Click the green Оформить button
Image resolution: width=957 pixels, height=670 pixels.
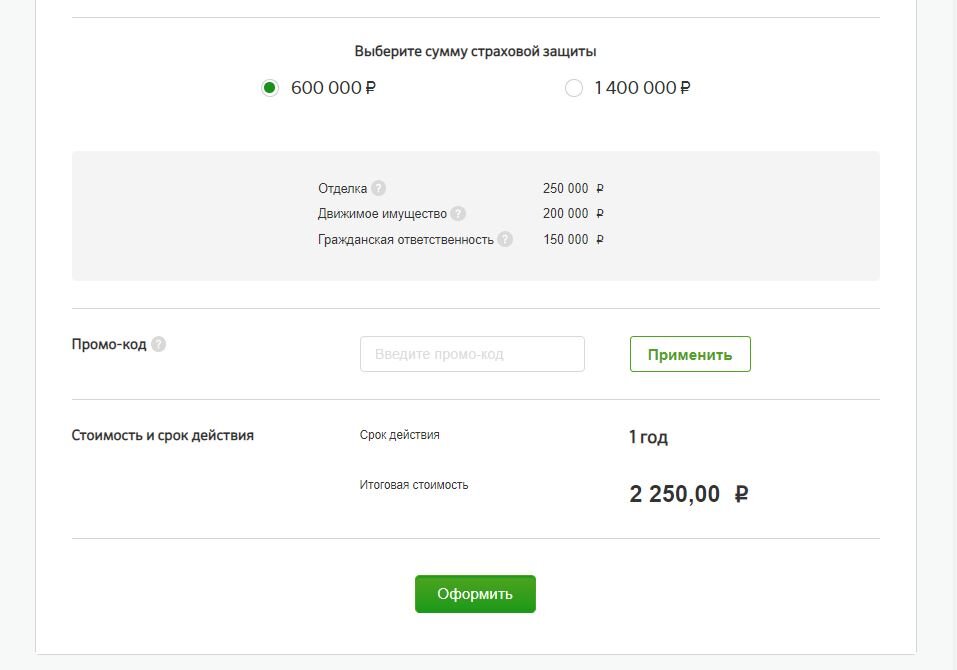coord(475,594)
